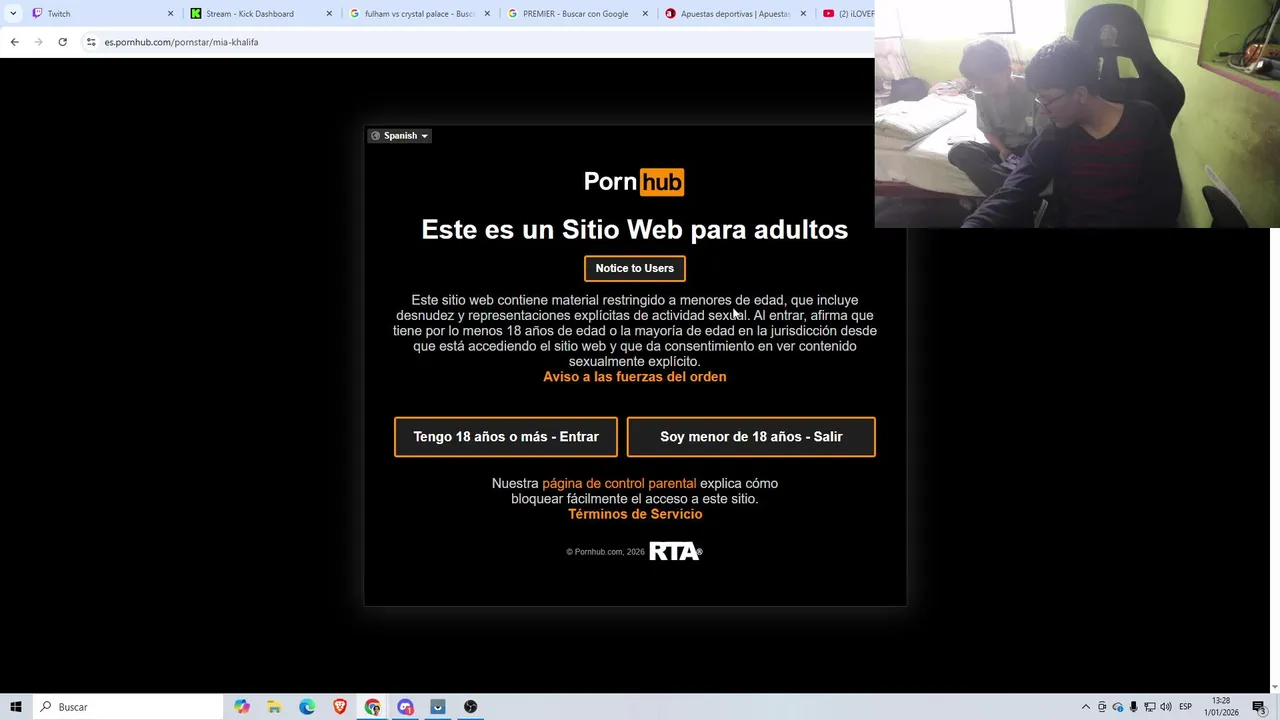The image size is (1280, 720).
Task: Click the RTA logo
Action: point(676,551)
